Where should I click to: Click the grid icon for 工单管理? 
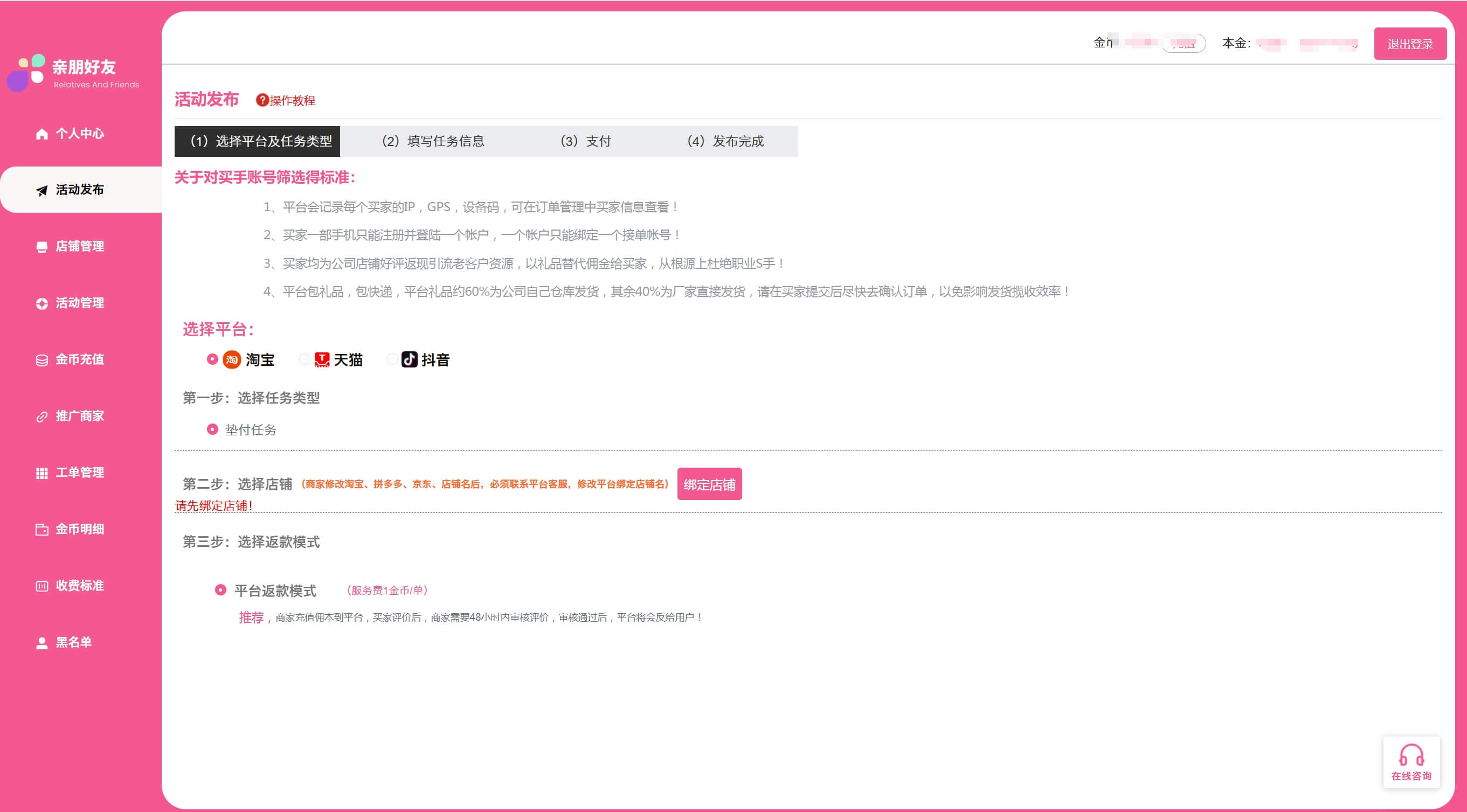tap(41, 473)
